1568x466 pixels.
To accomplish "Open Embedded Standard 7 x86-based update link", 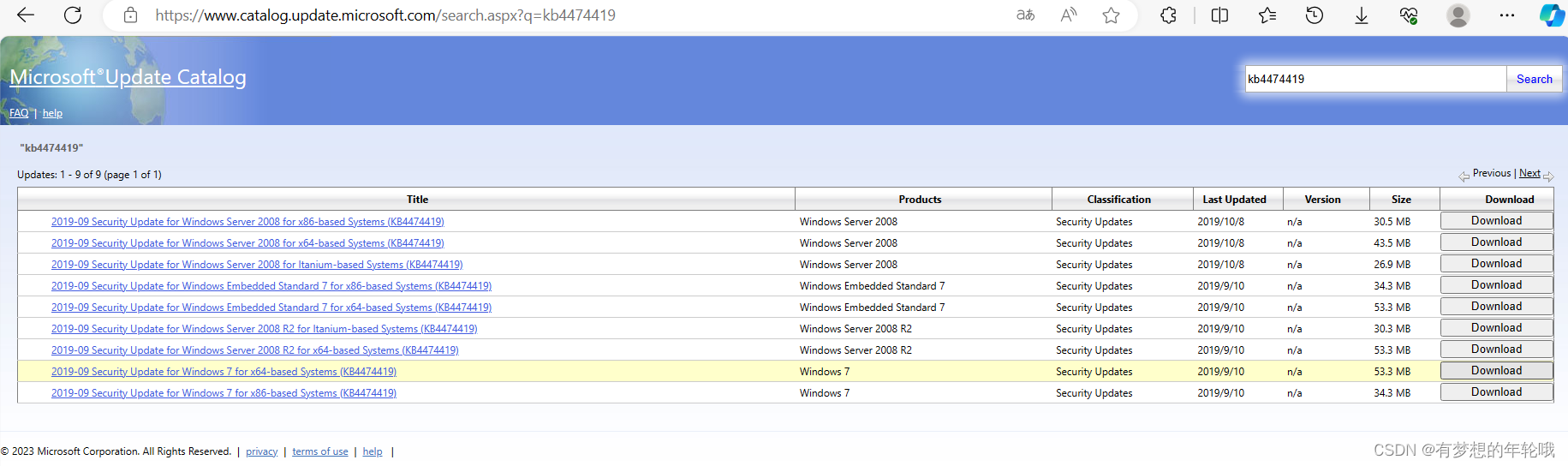I will tap(271, 286).
